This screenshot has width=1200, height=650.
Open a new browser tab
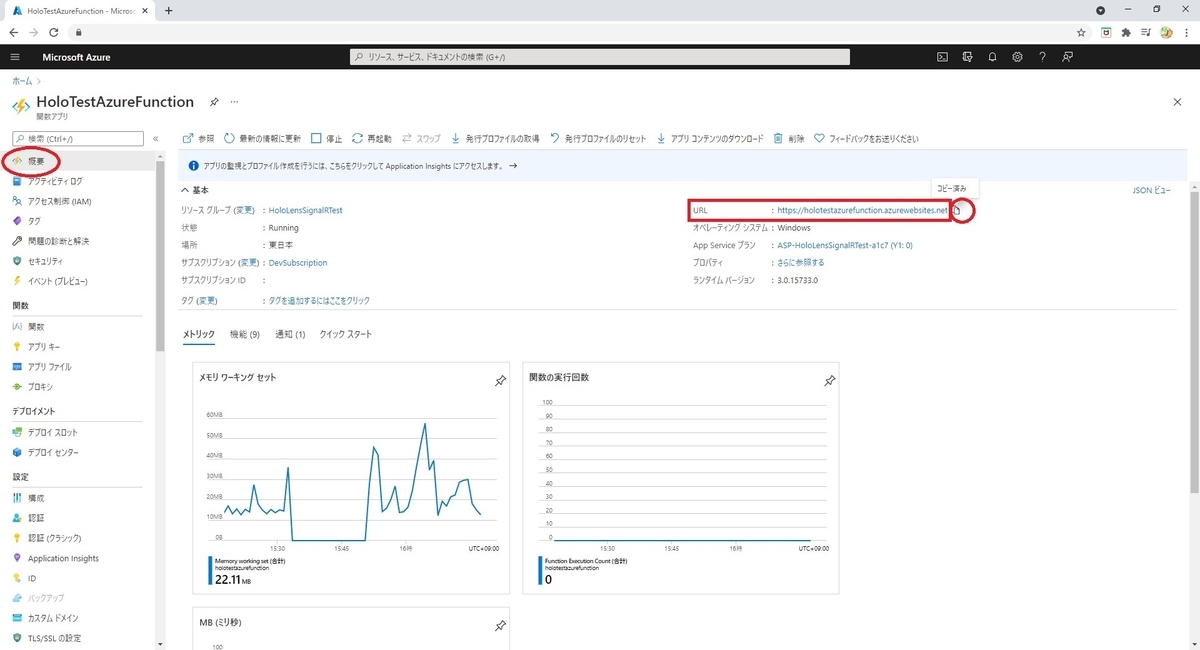point(168,10)
